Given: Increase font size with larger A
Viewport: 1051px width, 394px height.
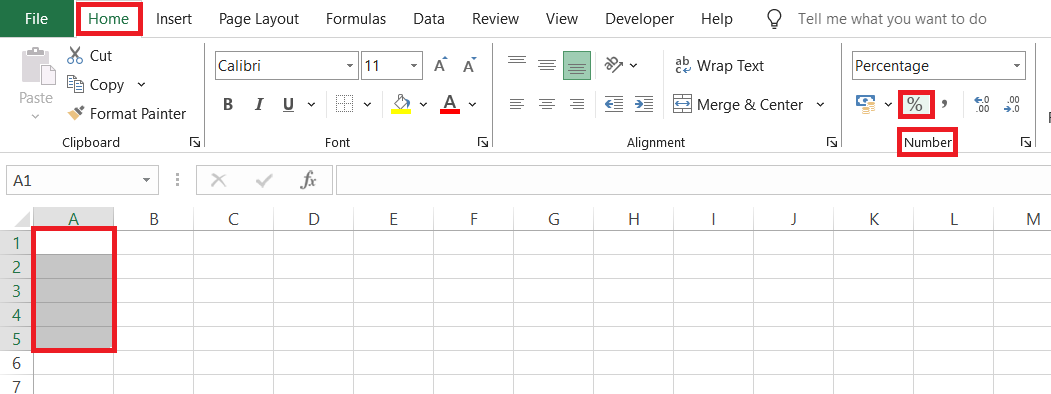Looking at the screenshot, I should [441, 65].
